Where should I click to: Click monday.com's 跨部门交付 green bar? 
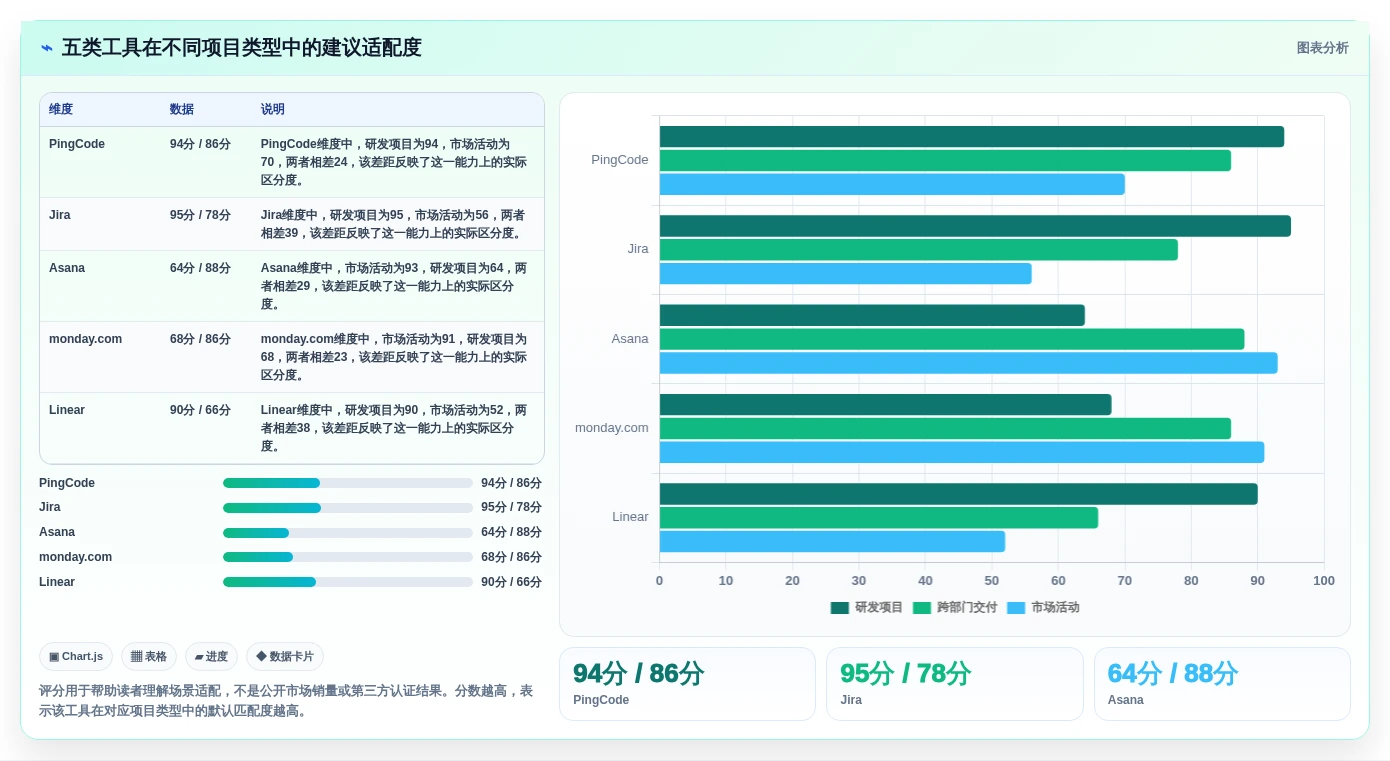pyautogui.click(x=945, y=428)
